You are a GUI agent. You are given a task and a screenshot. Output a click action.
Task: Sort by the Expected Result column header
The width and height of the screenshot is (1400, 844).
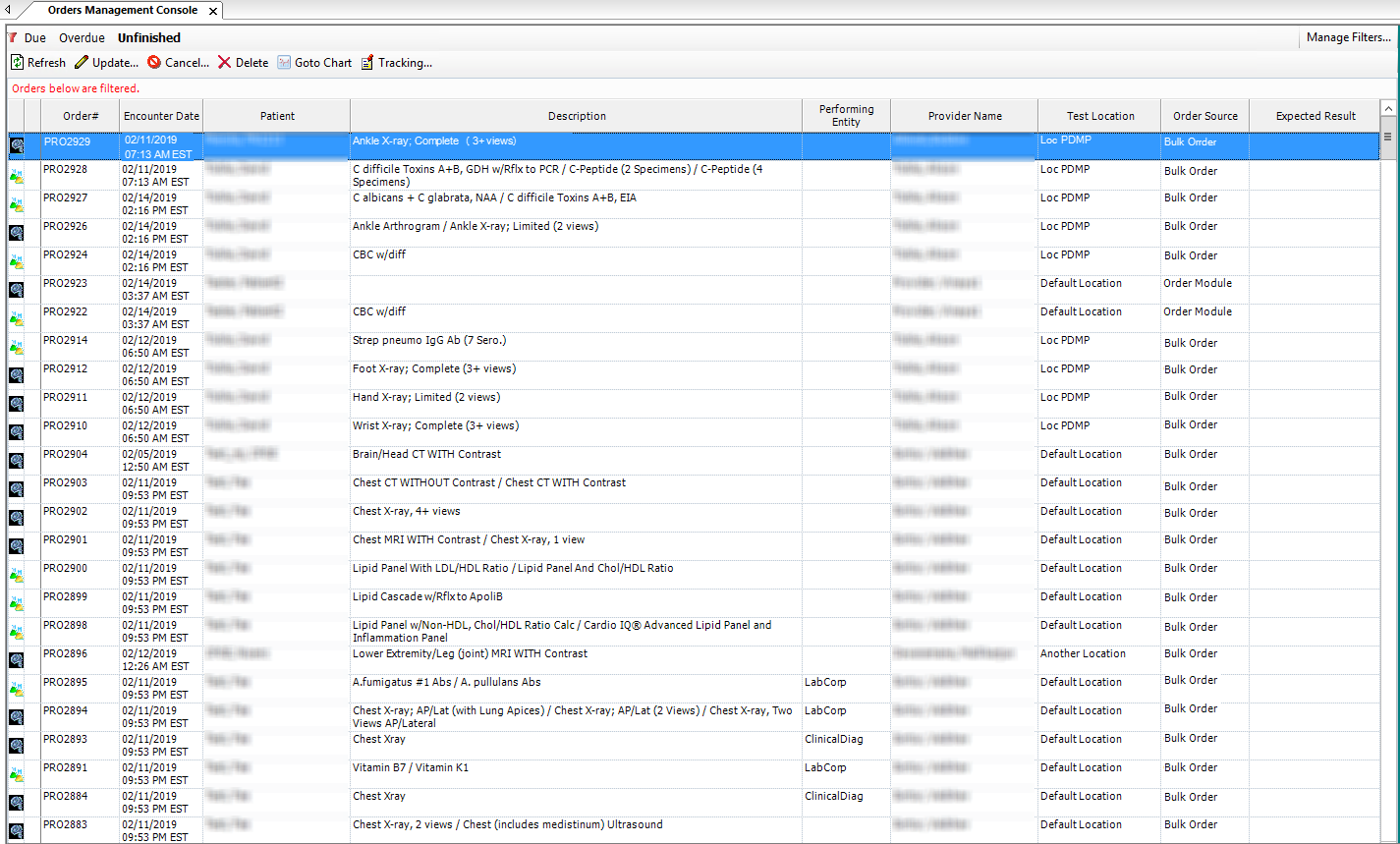(1316, 116)
